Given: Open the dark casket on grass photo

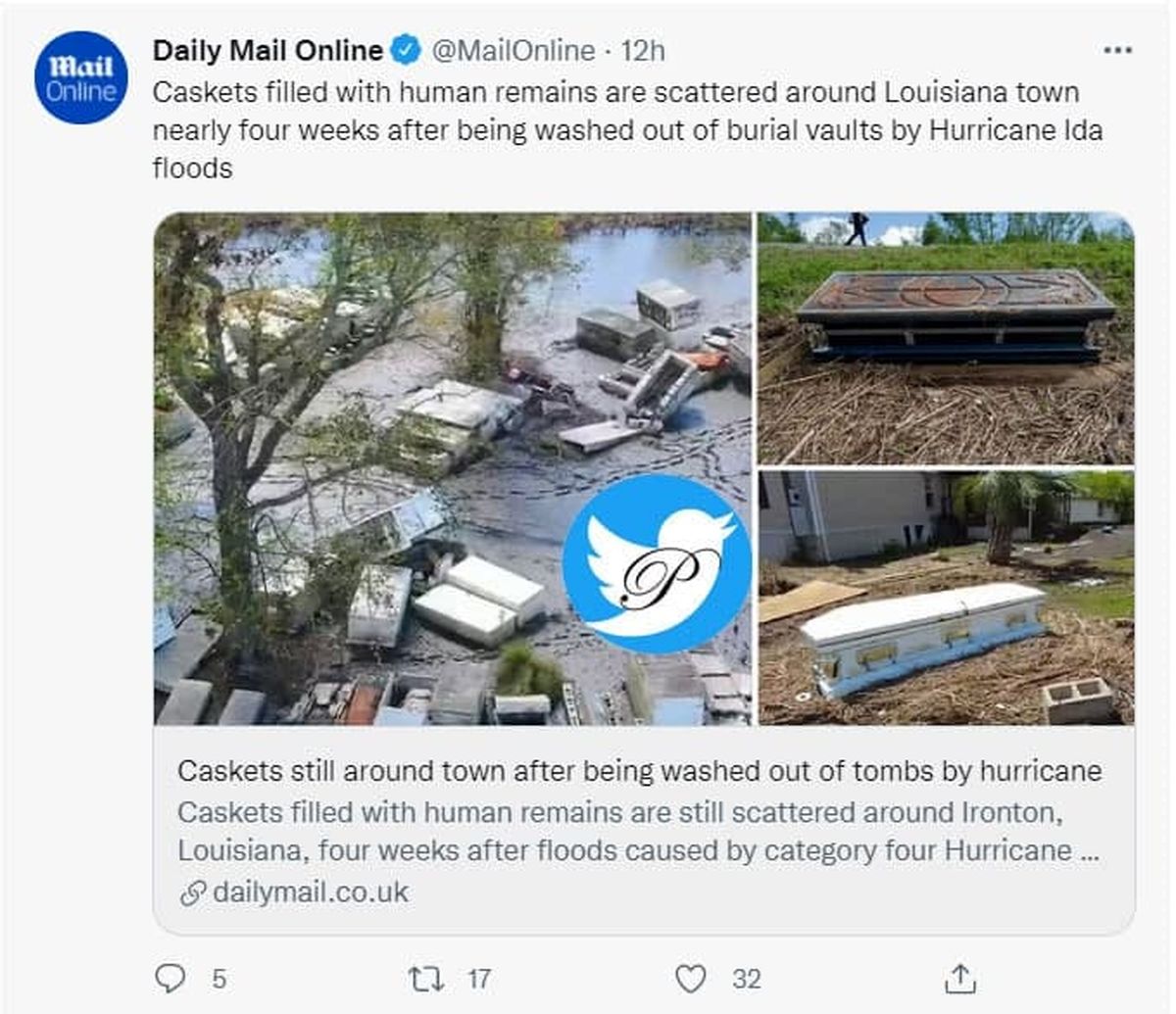Looking at the screenshot, I should click(x=946, y=338).
